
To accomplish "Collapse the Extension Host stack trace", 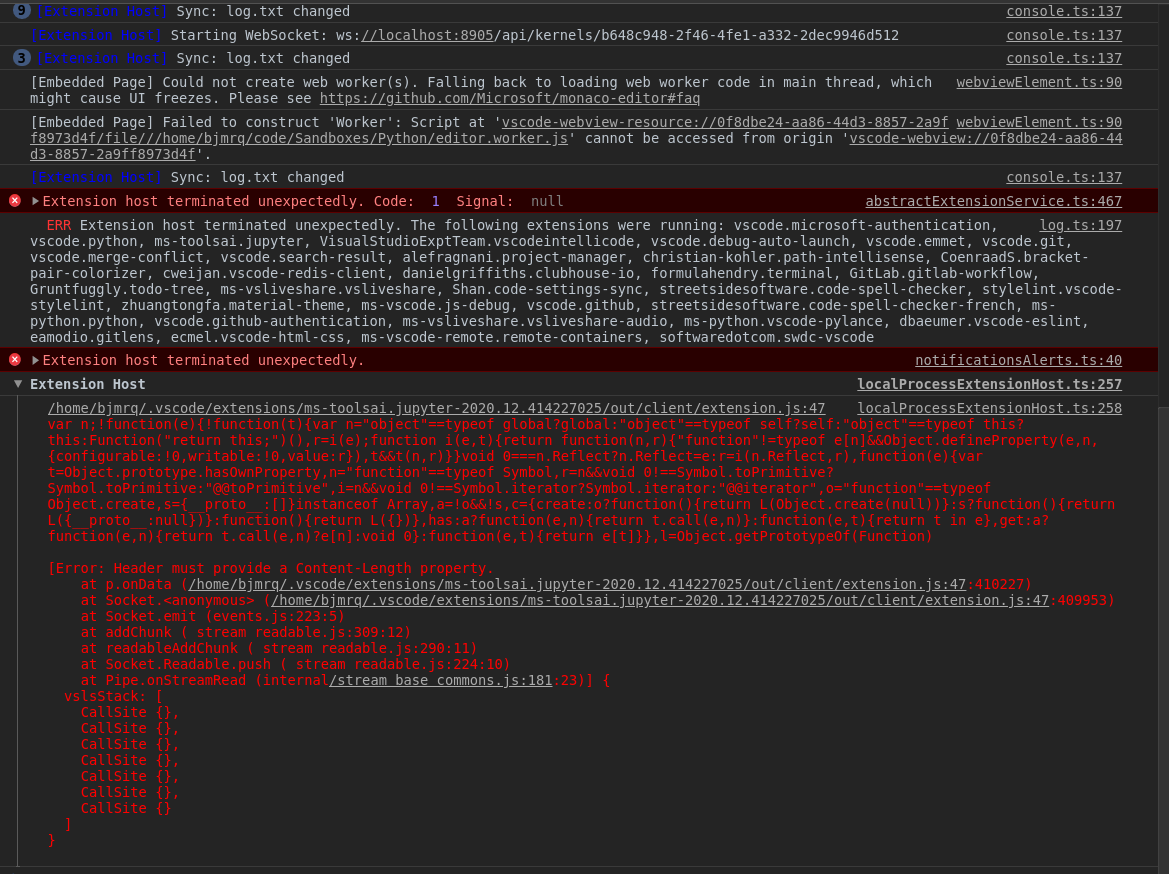I will click(18, 384).
